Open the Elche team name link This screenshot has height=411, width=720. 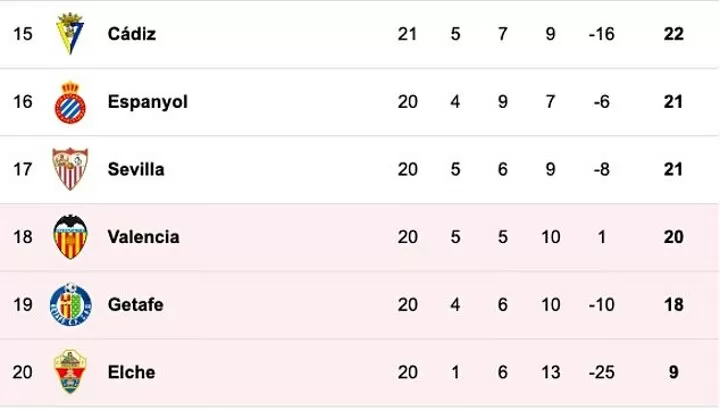pos(131,372)
